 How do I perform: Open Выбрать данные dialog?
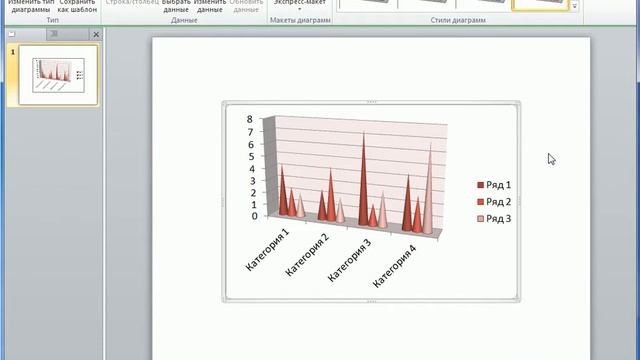(x=176, y=6)
